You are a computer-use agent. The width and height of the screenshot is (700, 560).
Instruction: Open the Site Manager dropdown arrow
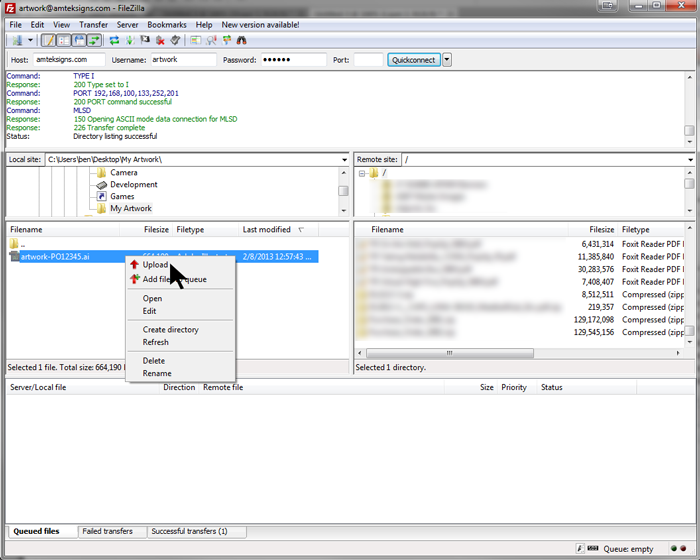point(30,41)
